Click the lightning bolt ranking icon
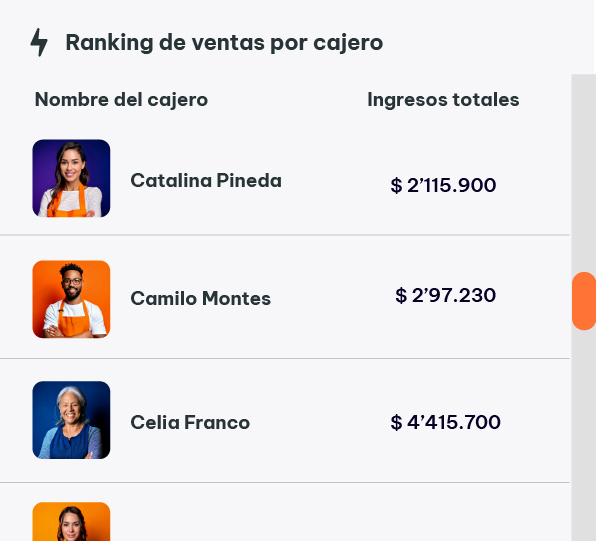Screen dimensions: 596x541 pyautogui.click(x=39, y=42)
